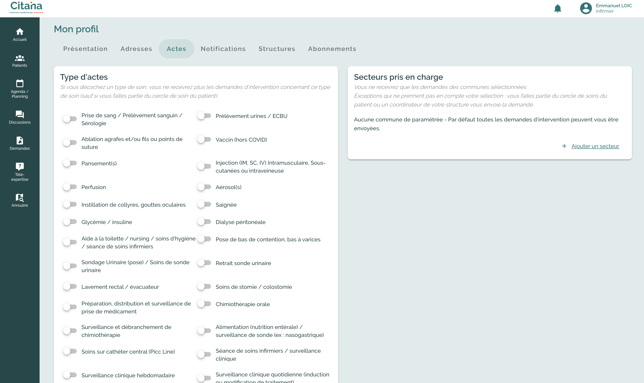The width and height of the screenshot is (644, 383).
Task: Enable the Aérosol(s) switch
Action: pos(204,187)
